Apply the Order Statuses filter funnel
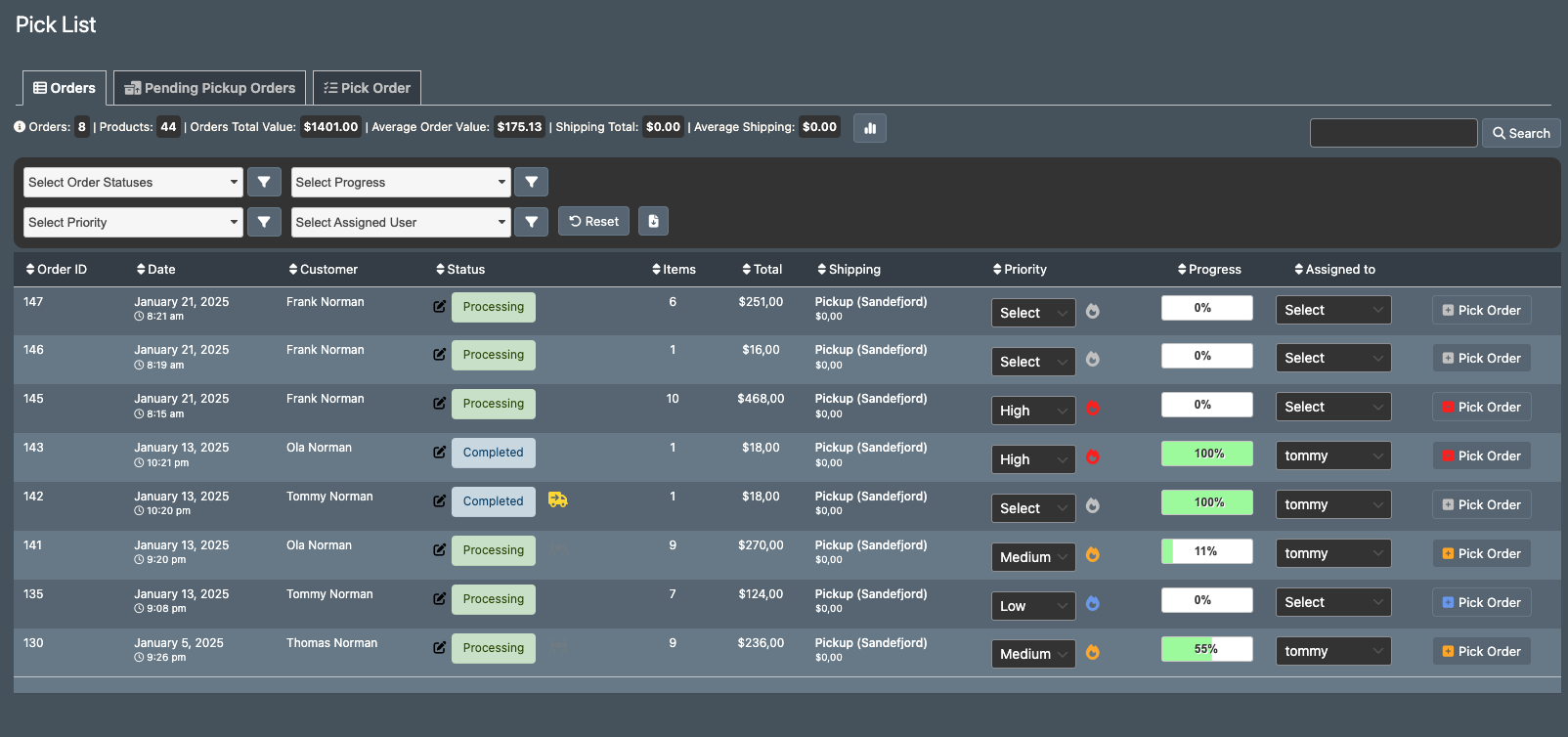 [x=264, y=182]
